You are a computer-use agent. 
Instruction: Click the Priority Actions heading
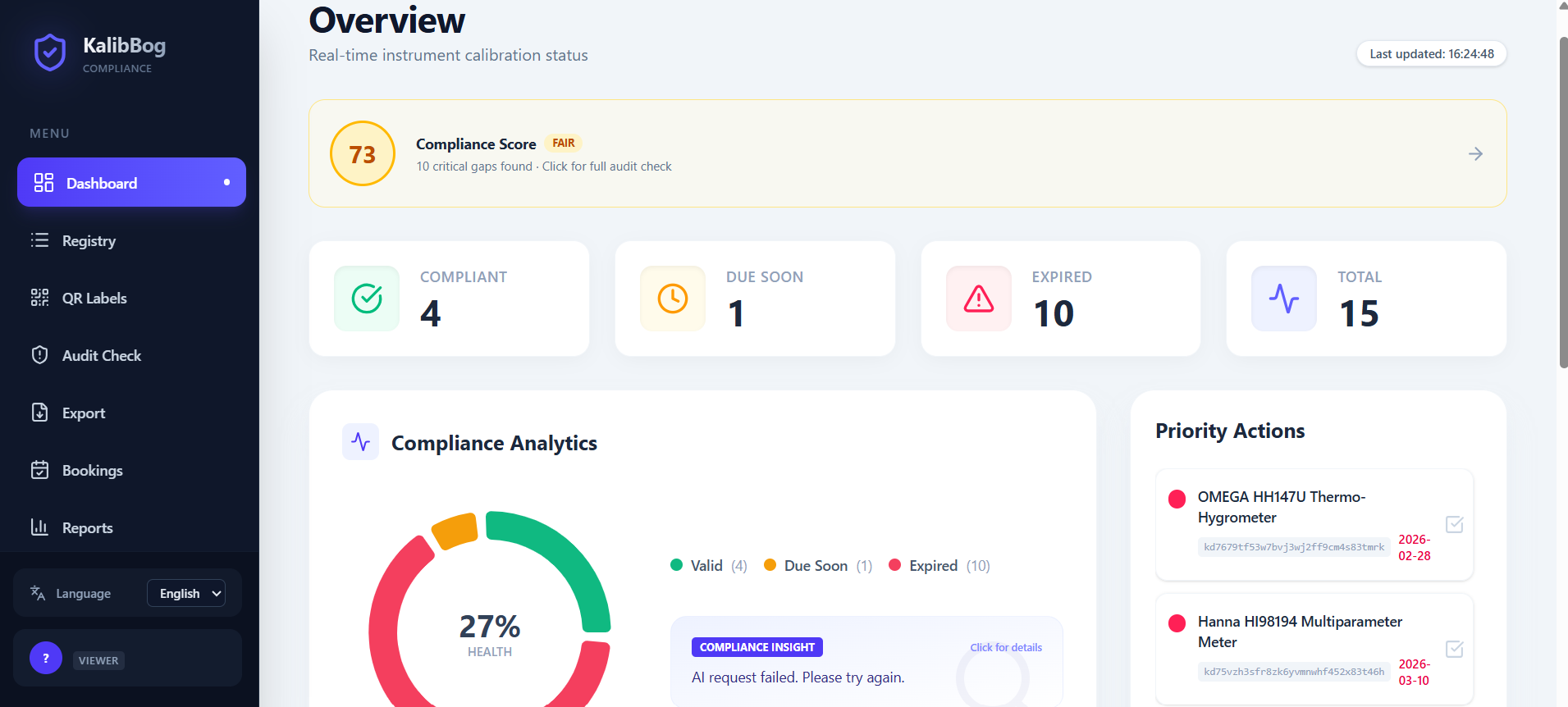point(1230,431)
